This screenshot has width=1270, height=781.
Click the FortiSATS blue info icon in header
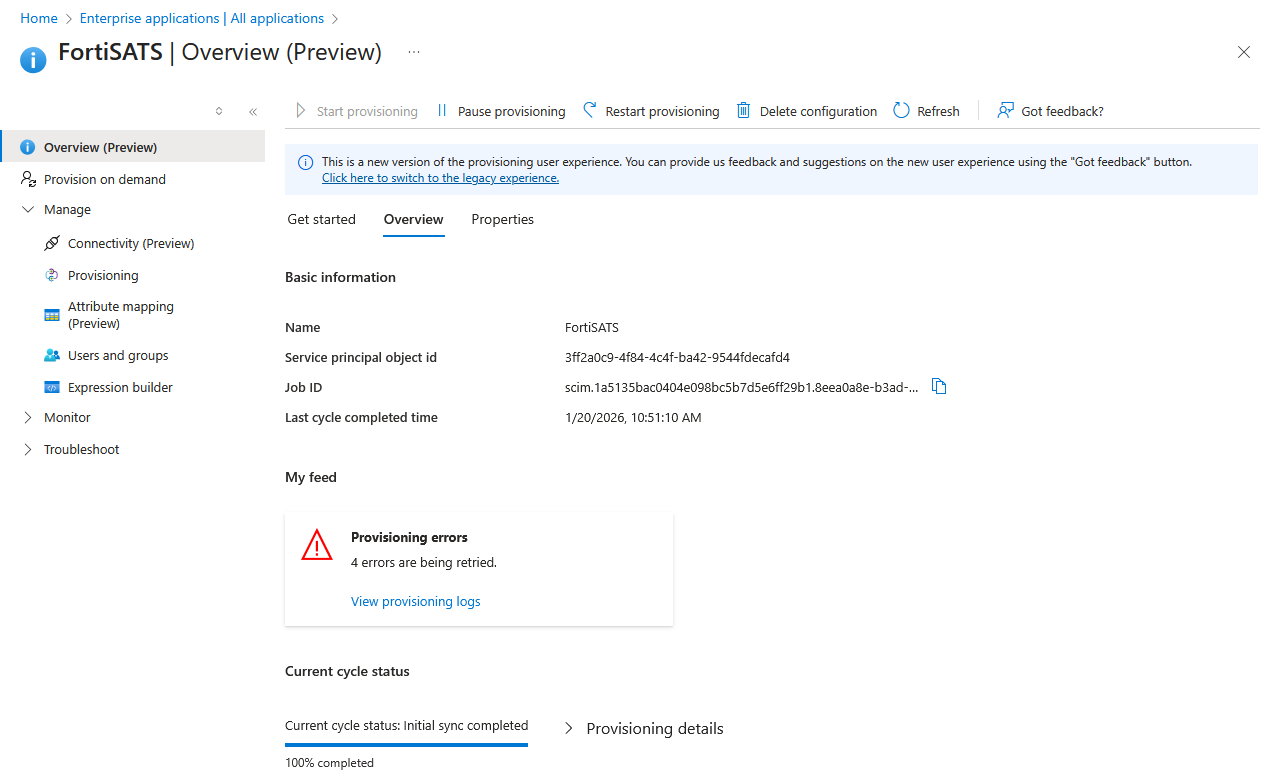[33, 59]
